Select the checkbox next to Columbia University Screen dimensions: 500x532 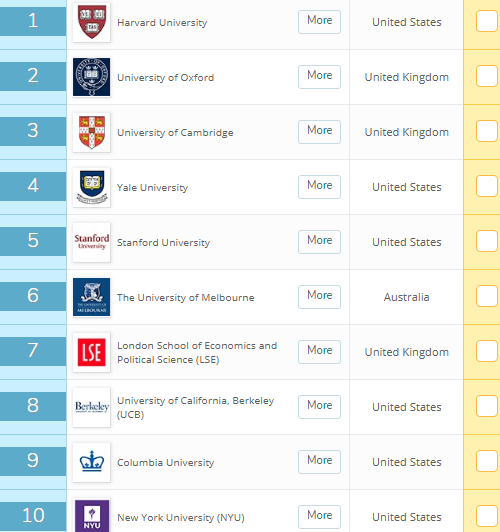[x=487, y=461]
